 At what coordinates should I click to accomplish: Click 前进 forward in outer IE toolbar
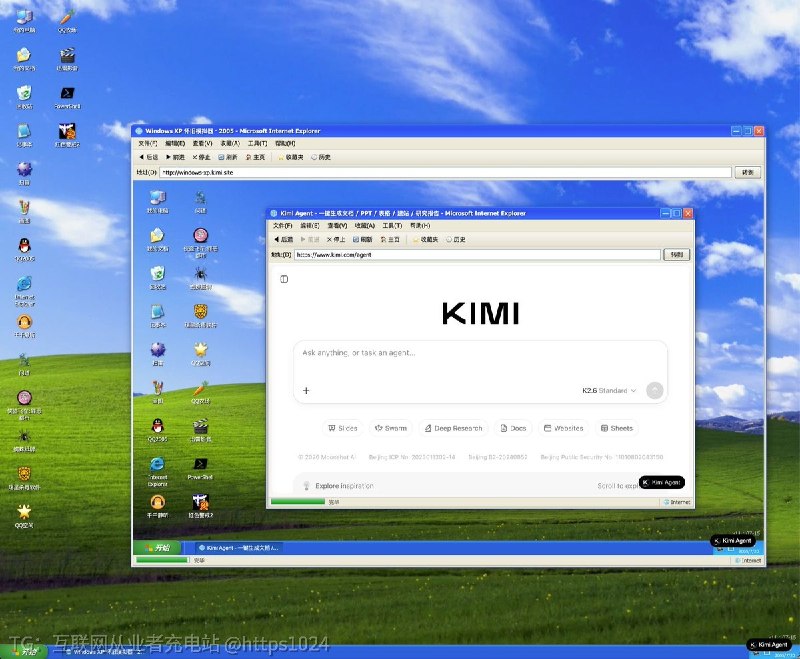click(x=175, y=157)
